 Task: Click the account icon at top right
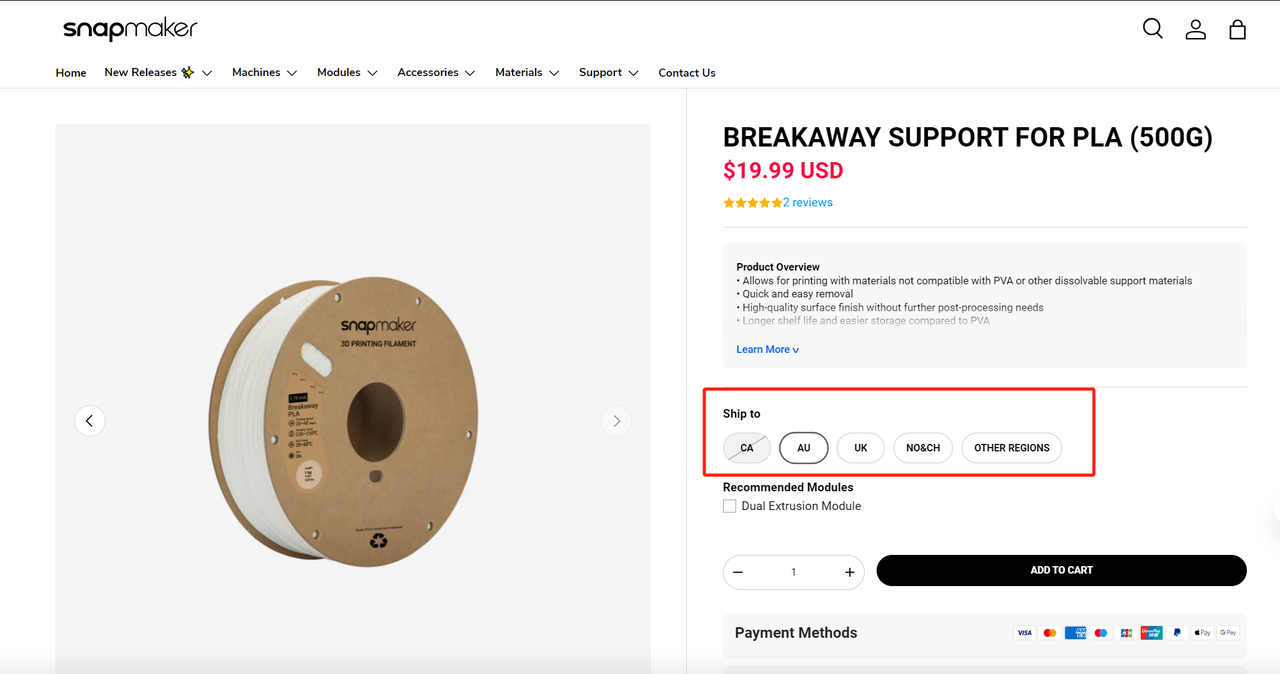(1195, 29)
